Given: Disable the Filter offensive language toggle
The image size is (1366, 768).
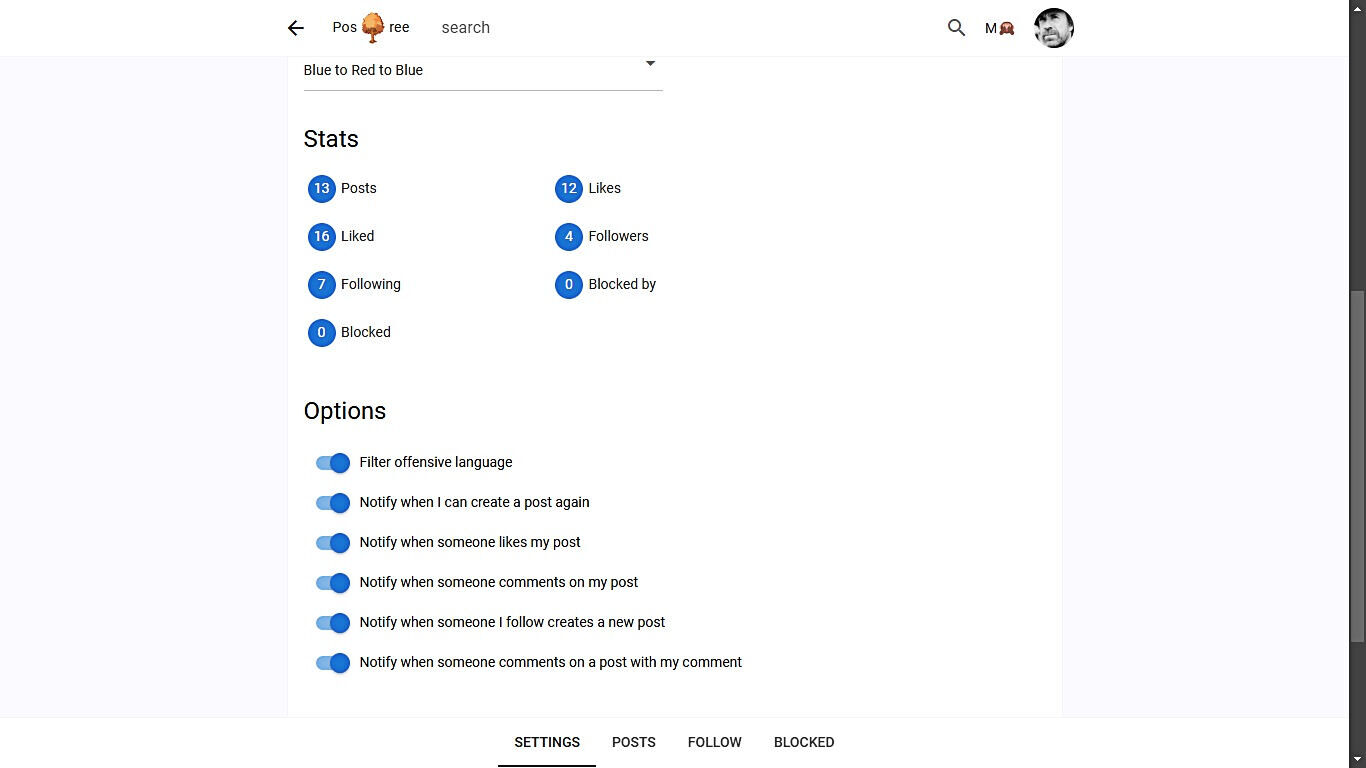Looking at the screenshot, I should [333, 463].
